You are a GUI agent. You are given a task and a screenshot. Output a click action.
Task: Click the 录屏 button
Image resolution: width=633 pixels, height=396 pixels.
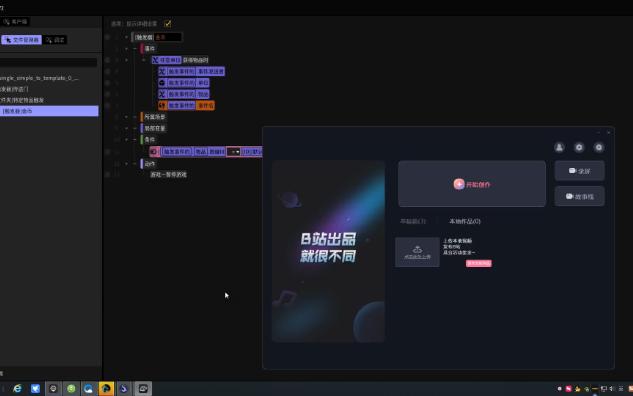580,171
